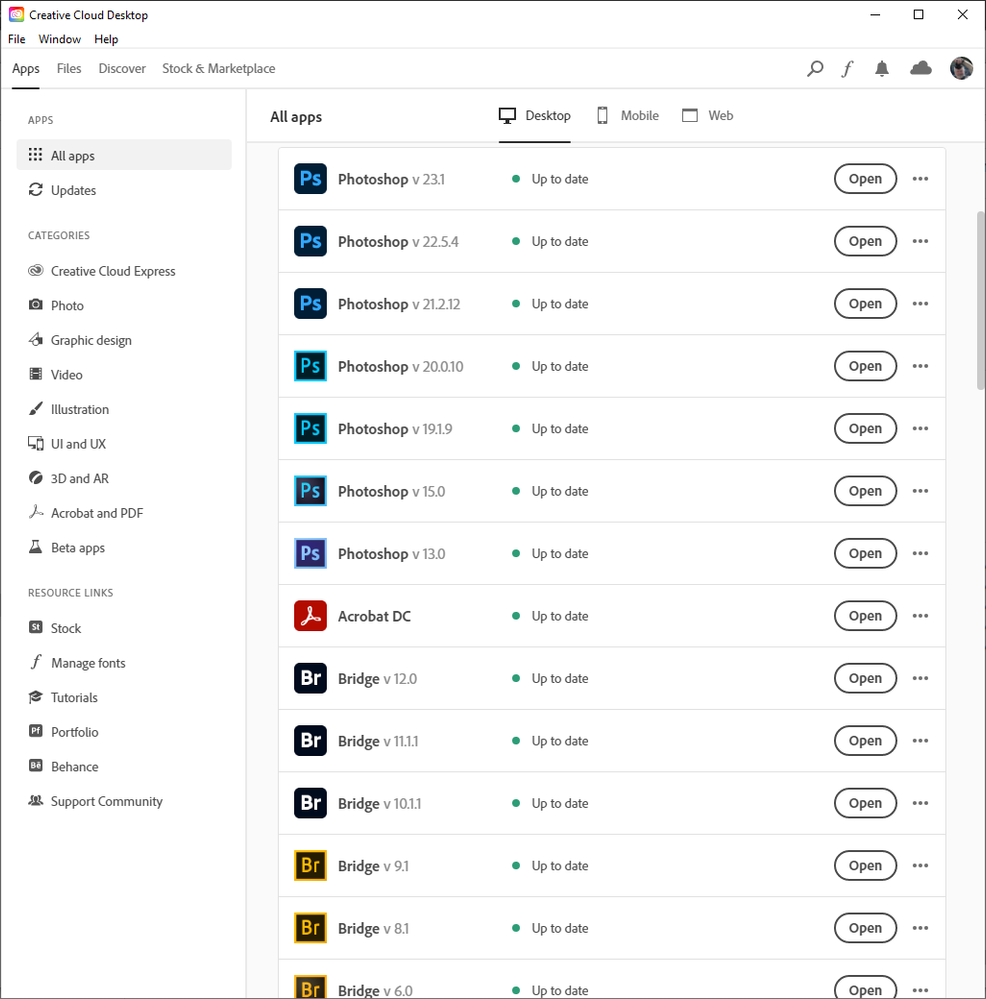Click the Photoshop v 23.1 app icon
The height and width of the screenshot is (999, 986).
[310, 178]
